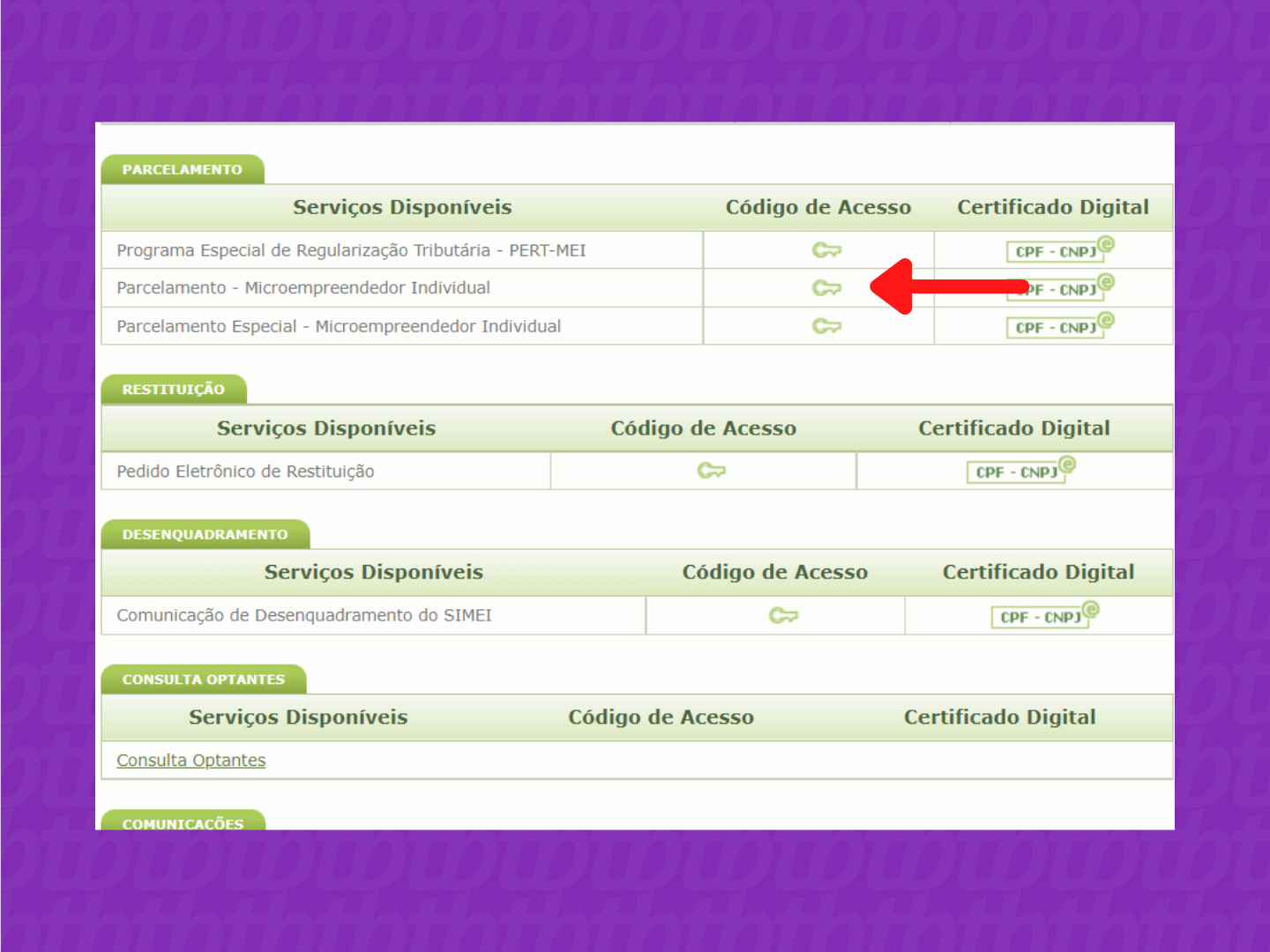Click text 'Programa Especial de Regularização Tributária - PERT-MEI'
Viewport: 1270px width, 952px height.
click(x=351, y=250)
